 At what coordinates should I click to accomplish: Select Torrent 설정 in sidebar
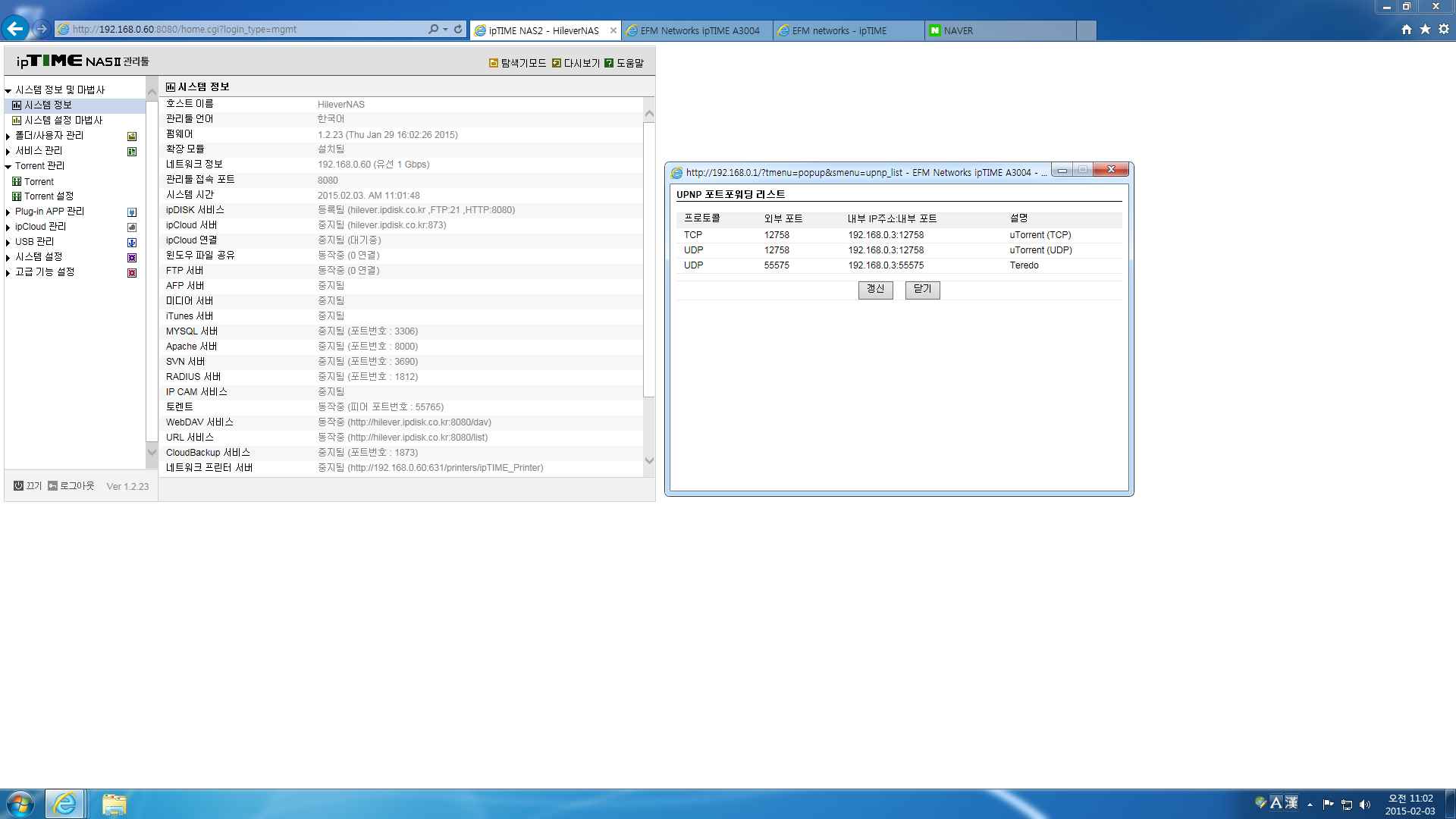tap(49, 196)
